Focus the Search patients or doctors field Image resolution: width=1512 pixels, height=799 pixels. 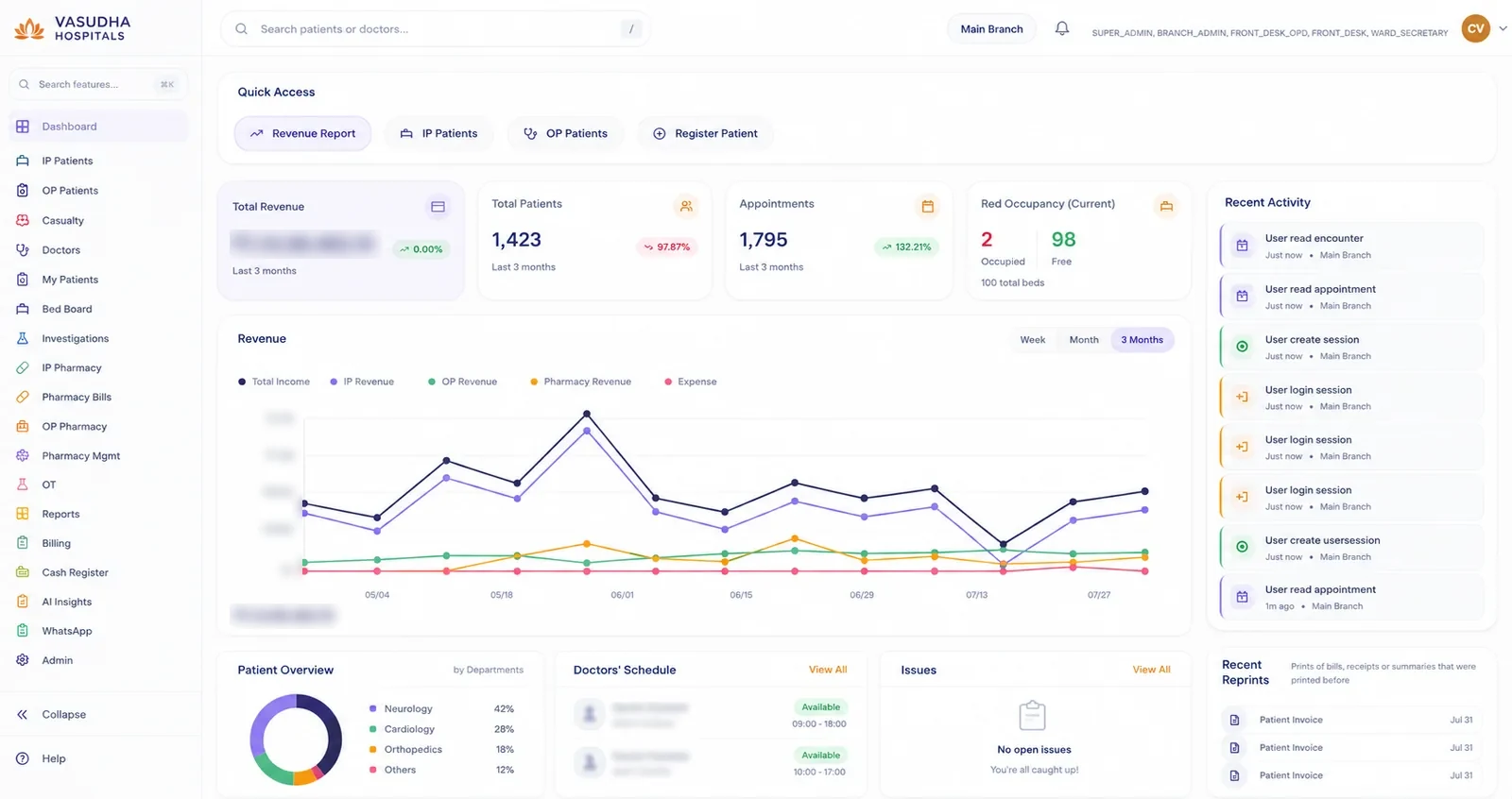point(436,29)
